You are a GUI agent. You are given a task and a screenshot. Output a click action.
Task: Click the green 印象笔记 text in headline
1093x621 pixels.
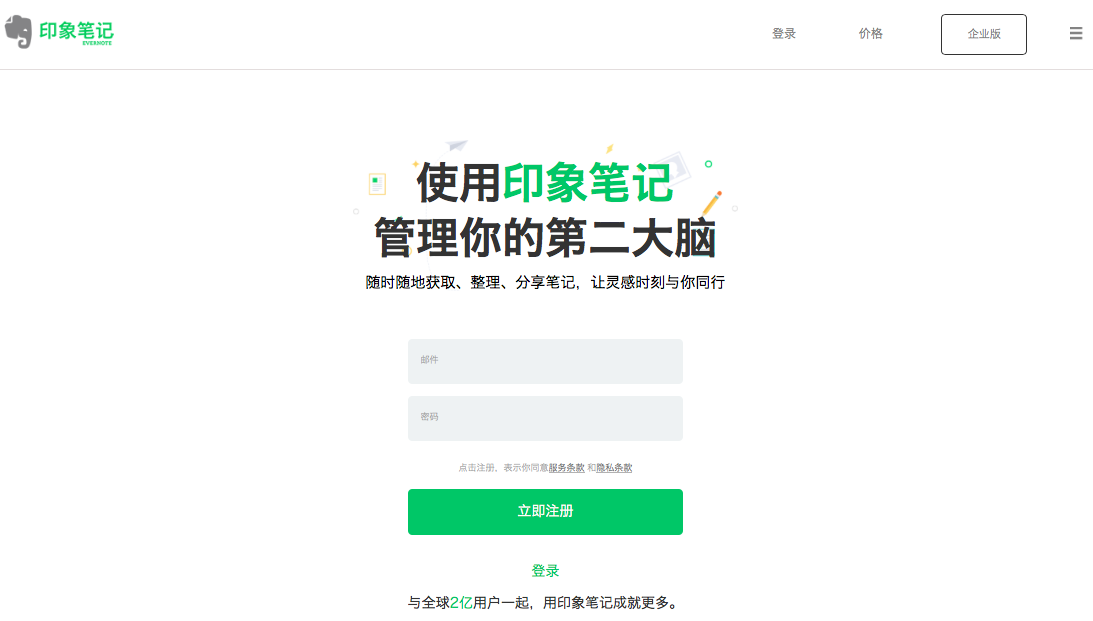click(x=588, y=183)
